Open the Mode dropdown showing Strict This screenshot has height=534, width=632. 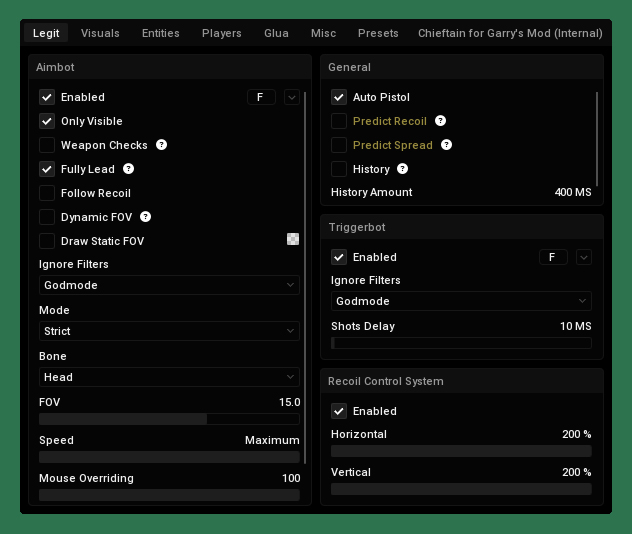(169, 331)
